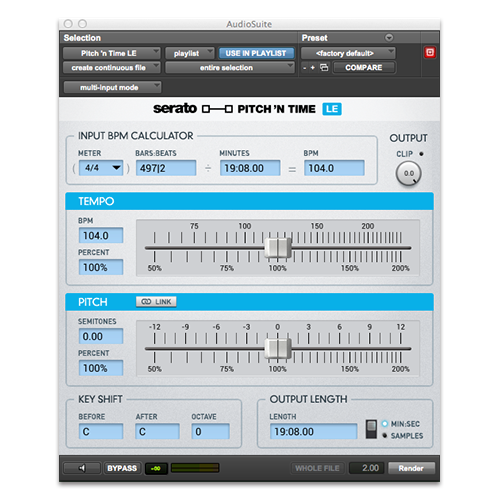The width and height of the screenshot is (500, 500).
Task: Click the Tempo BPM field
Action: (101, 235)
